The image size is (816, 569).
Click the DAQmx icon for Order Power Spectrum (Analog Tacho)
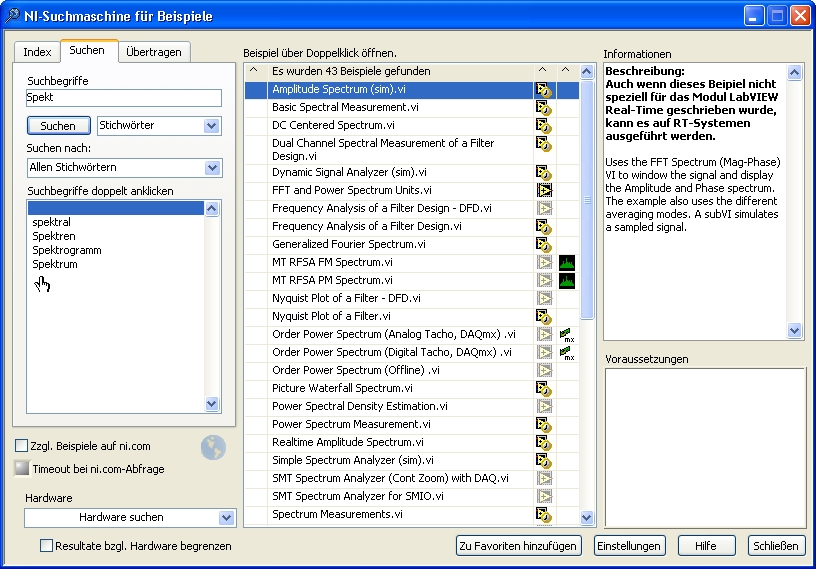click(567, 334)
